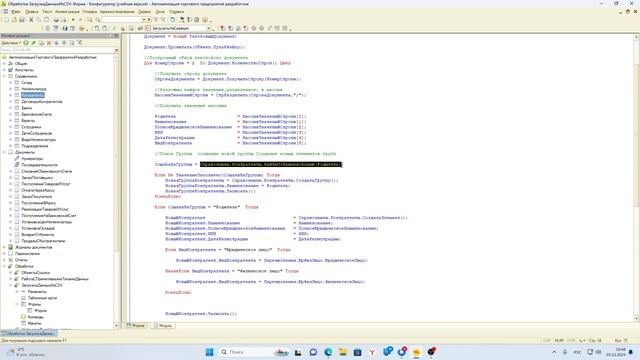This screenshot has width=640, height=360.
Task: Select the Контрагенты catalog in tree
Action: click(x=33, y=95)
